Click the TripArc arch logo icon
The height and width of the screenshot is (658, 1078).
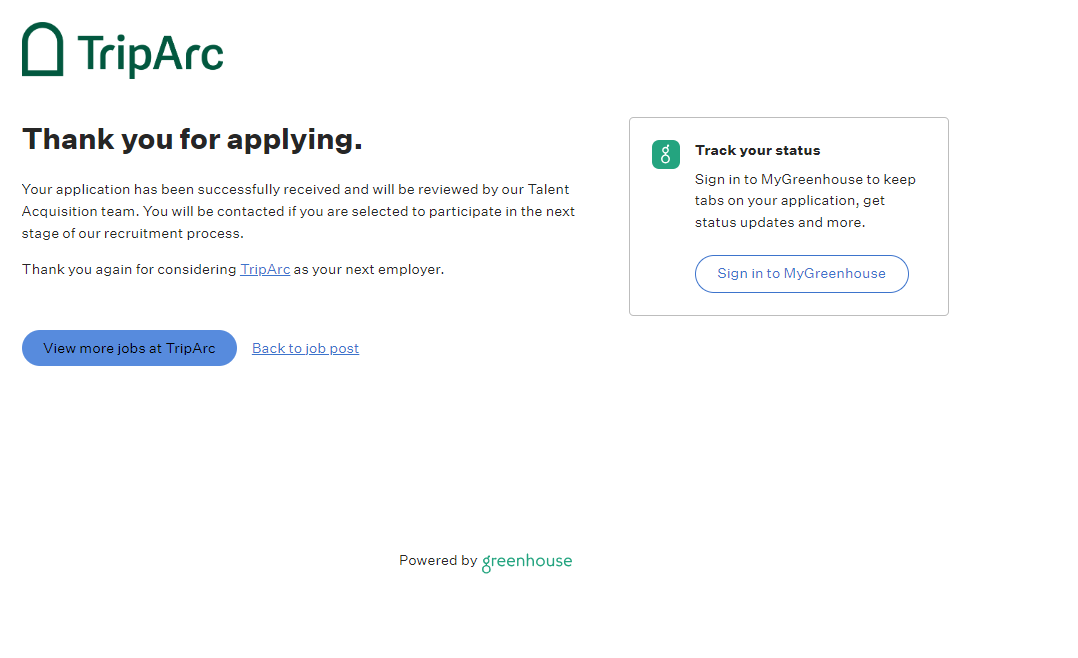42,50
